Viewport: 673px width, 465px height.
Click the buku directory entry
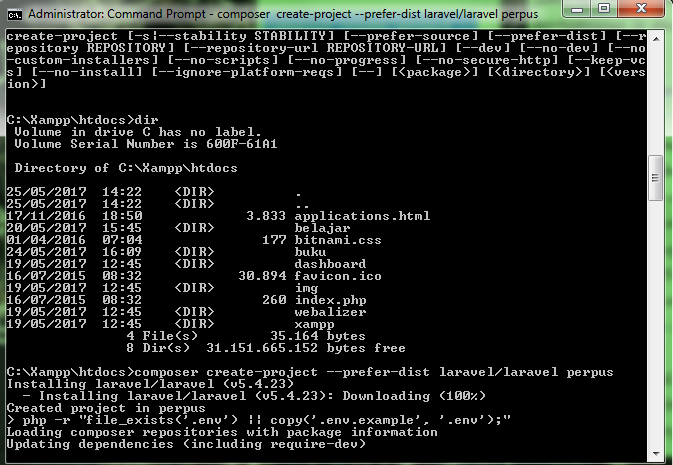(x=310, y=252)
